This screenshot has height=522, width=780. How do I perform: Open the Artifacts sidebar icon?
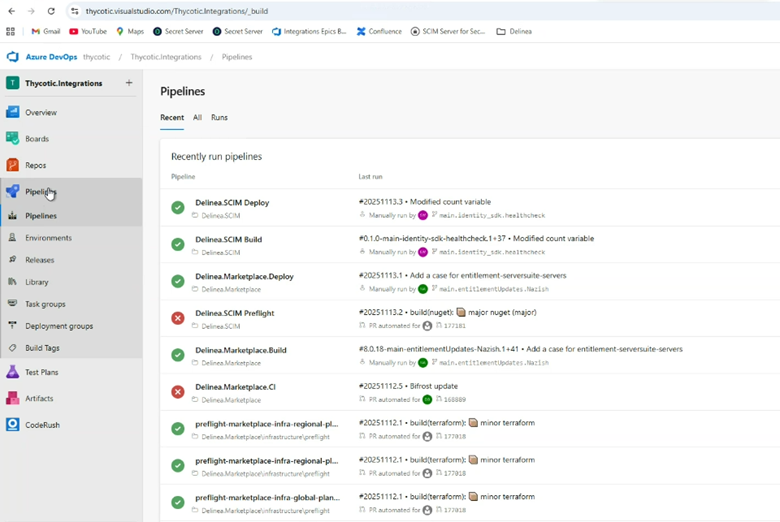point(13,398)
